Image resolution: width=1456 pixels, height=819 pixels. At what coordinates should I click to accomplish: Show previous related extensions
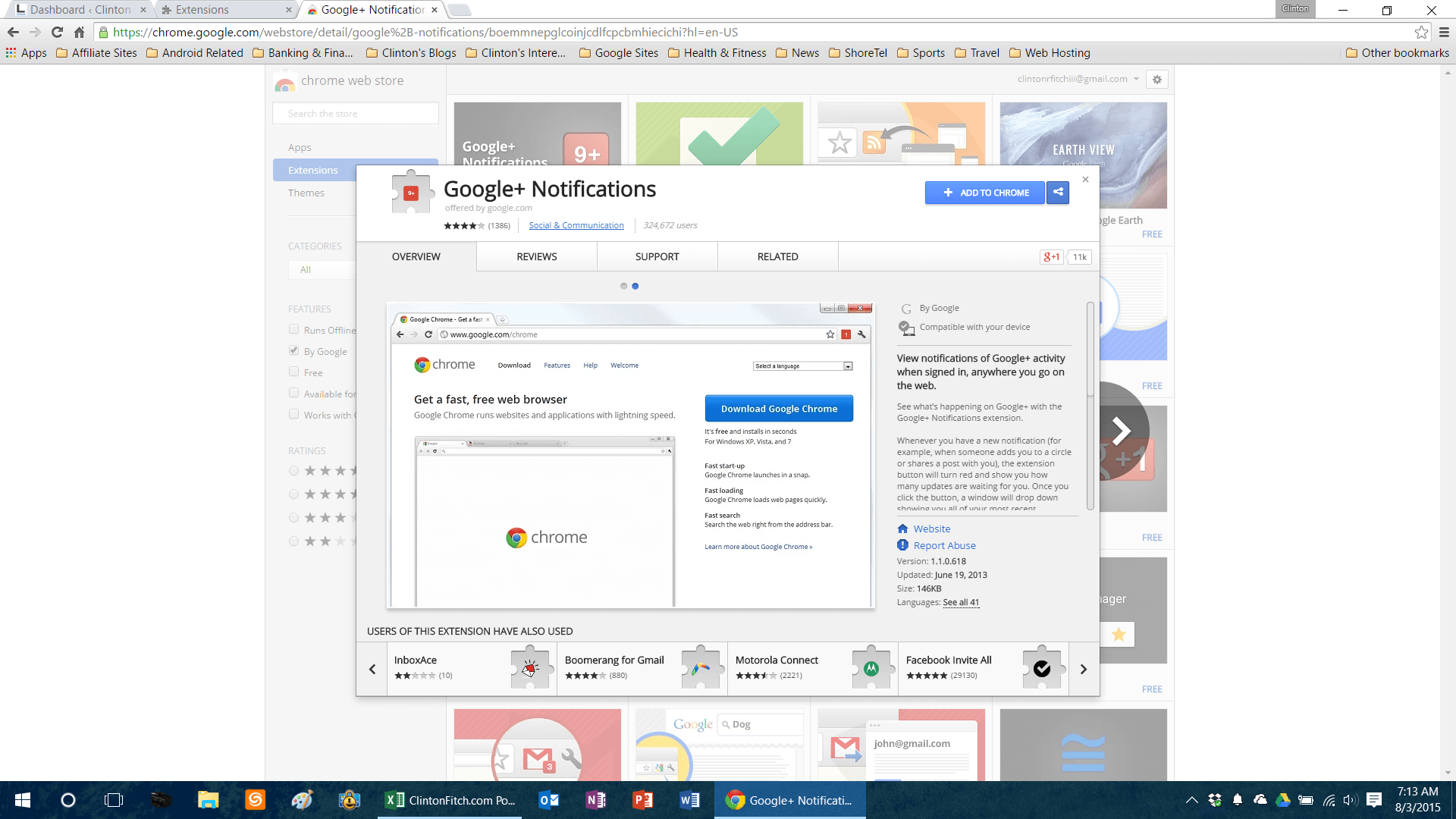[372, 669]
